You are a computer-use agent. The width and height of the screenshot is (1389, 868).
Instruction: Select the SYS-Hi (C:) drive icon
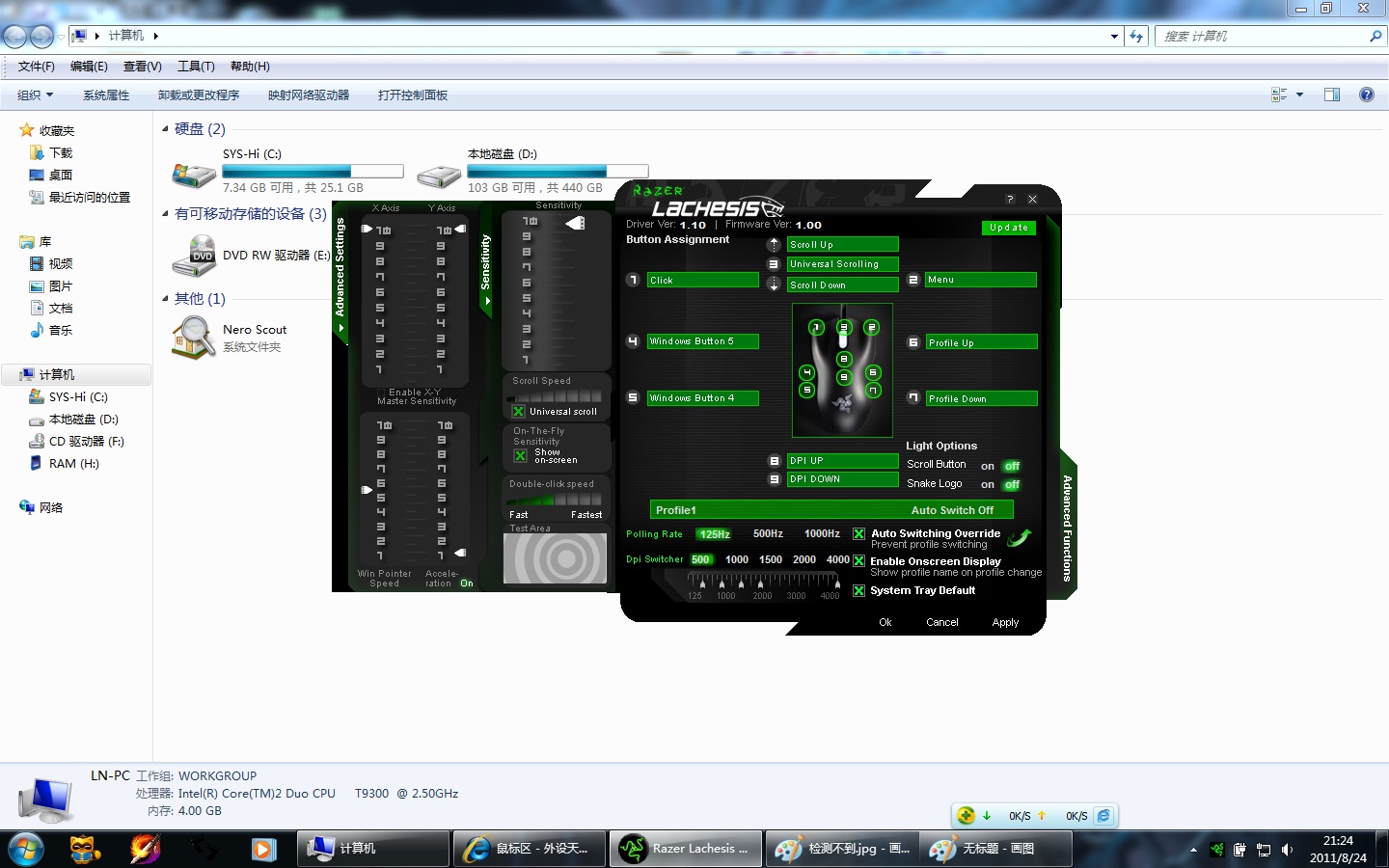tap(194, 175)
